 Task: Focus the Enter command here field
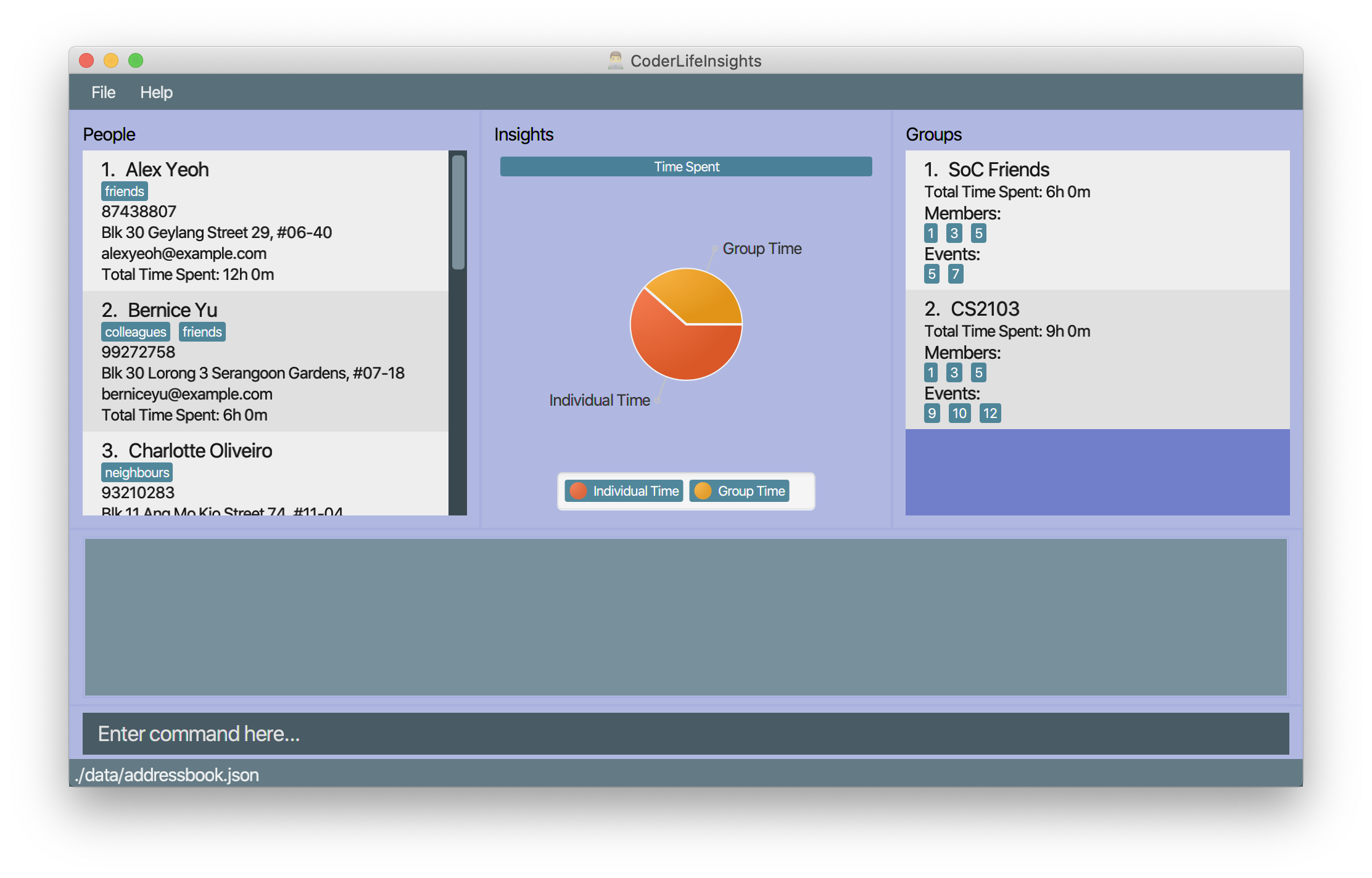click(x=685, y=734)
